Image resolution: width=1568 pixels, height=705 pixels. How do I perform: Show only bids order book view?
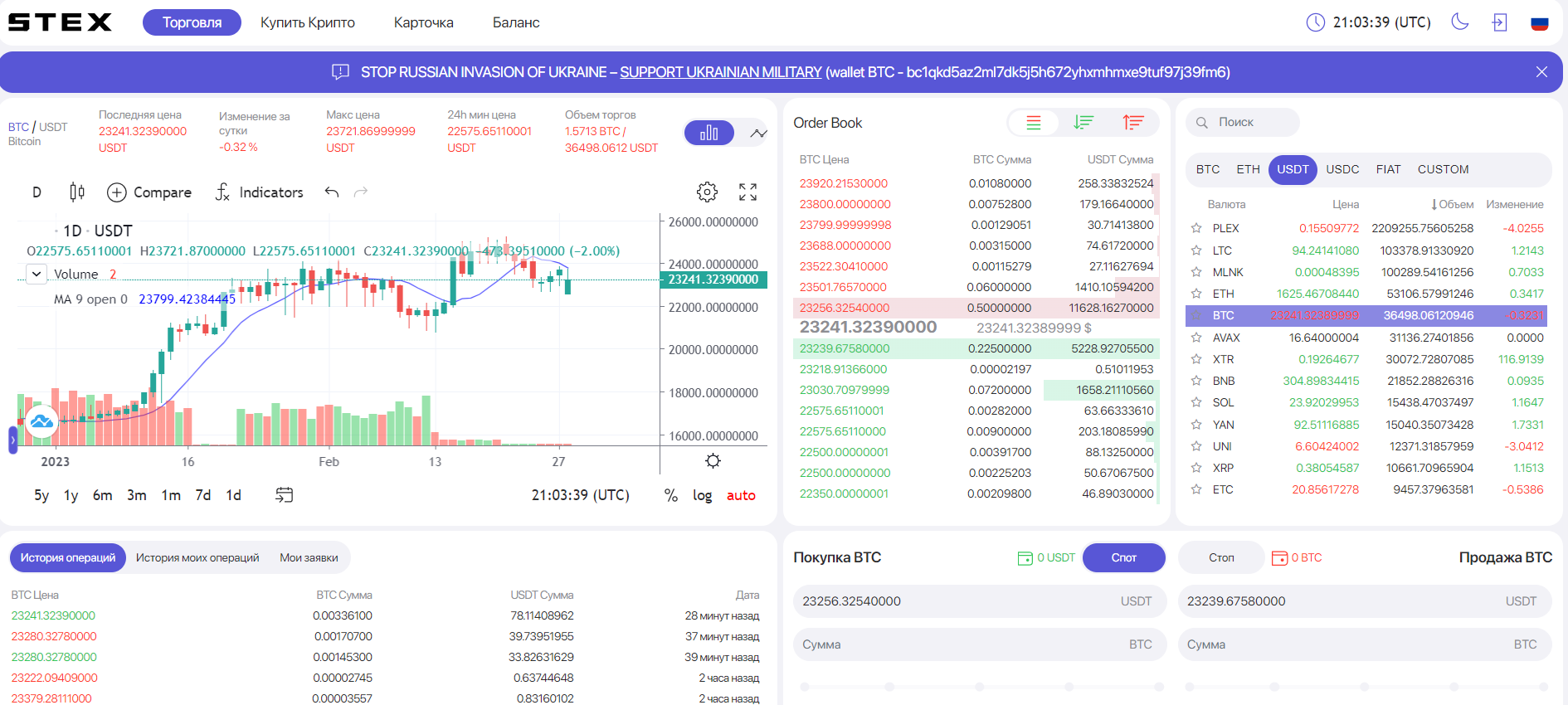pos(1083,123)
